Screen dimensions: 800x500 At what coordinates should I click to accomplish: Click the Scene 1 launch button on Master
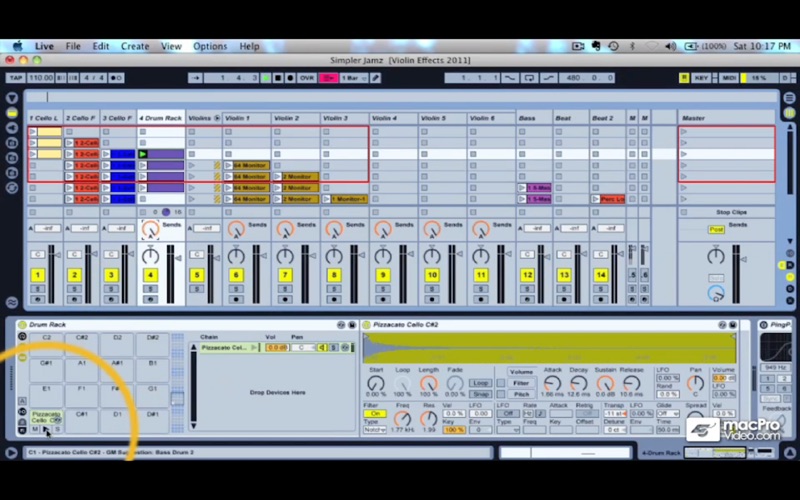pos(684,131)
